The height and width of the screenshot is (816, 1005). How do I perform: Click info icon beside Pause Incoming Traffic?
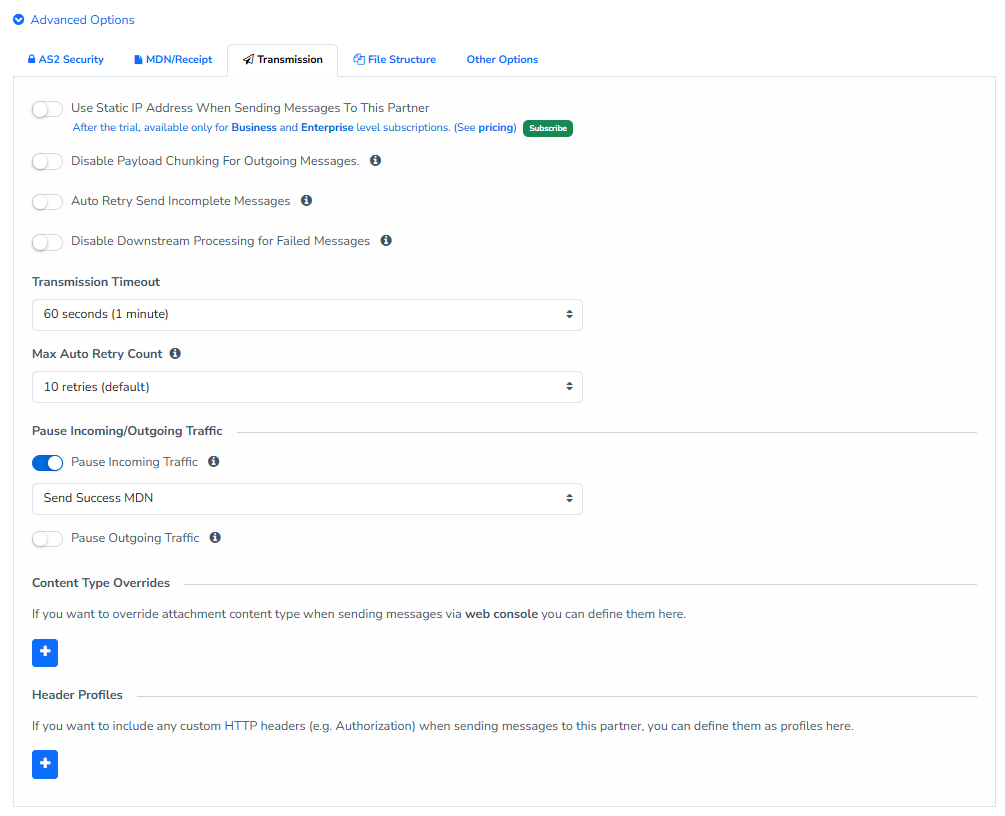(x=213, y=462)
